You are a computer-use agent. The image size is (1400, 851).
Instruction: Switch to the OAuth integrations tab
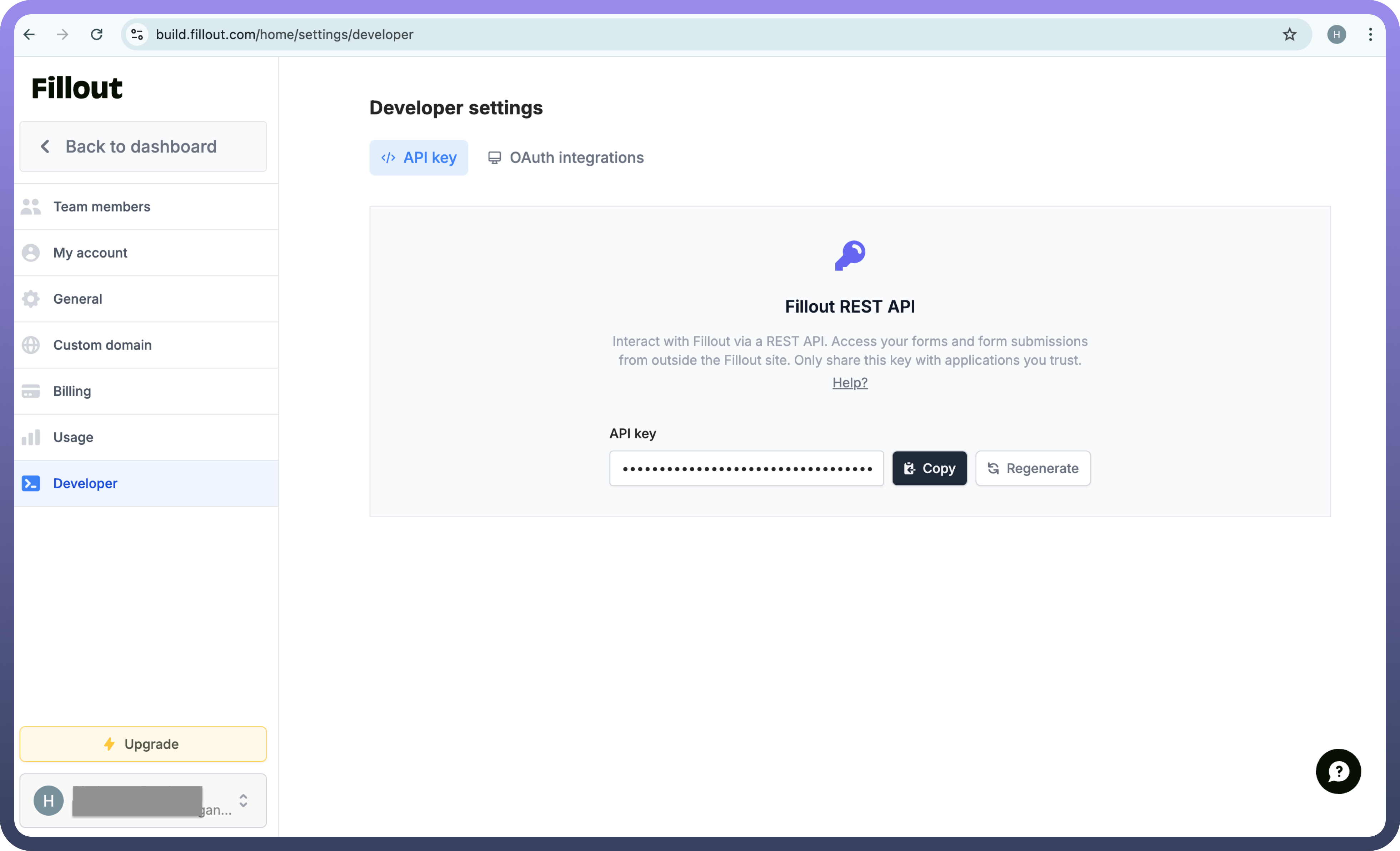point(566,158)
